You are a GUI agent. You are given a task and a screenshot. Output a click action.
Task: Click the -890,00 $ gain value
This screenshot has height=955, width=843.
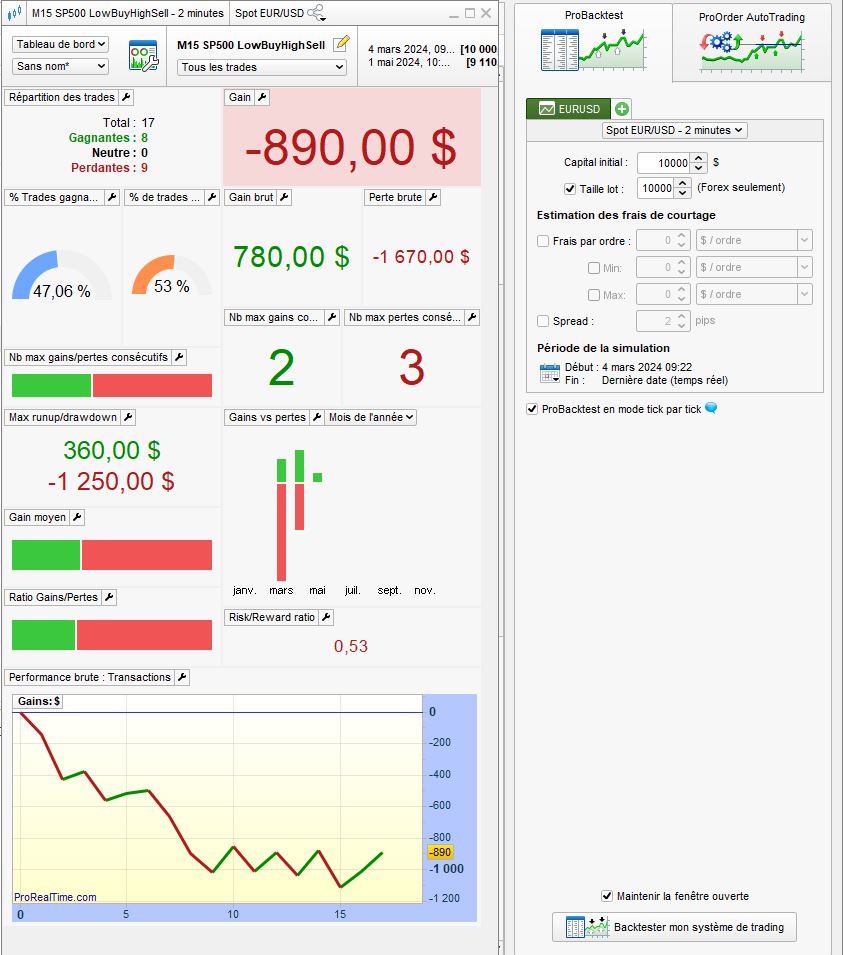[x=350, y=147]
